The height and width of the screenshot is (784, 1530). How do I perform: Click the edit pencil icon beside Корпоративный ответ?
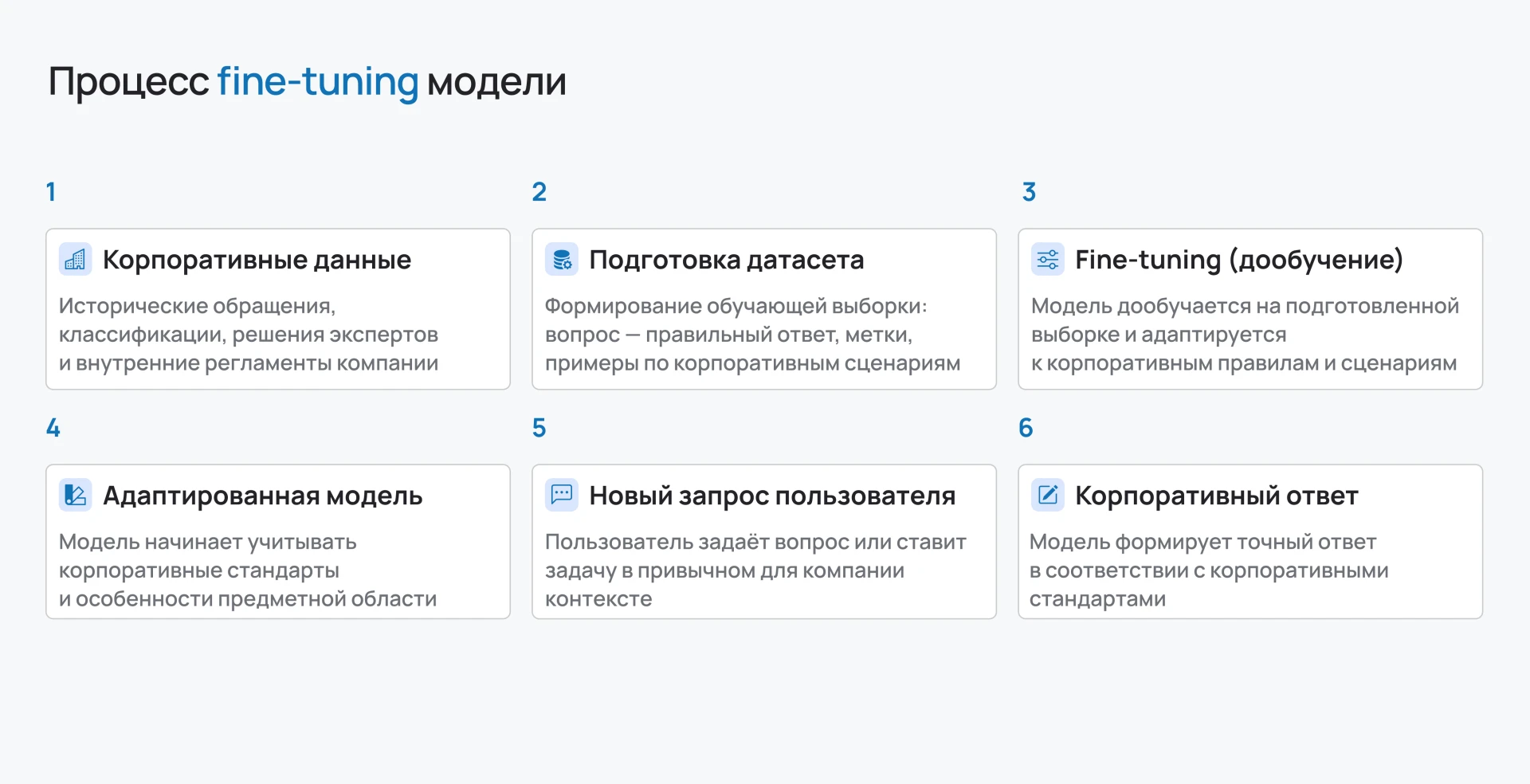[x=1048, y=496]
